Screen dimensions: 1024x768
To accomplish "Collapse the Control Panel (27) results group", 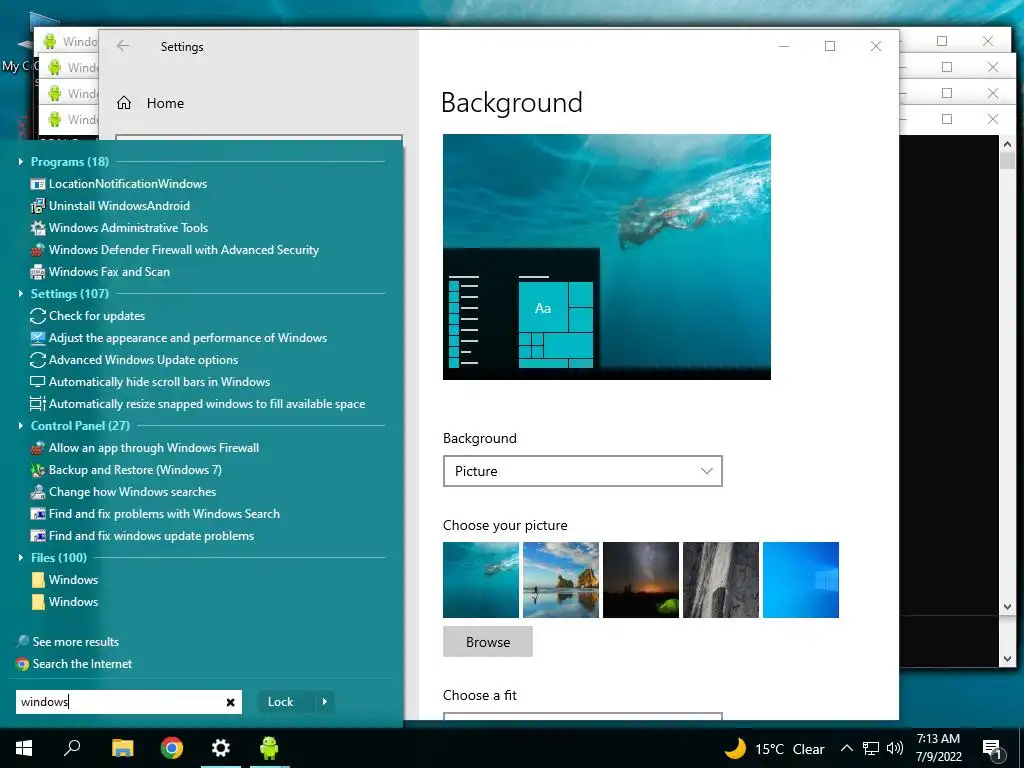I will click(20, 426).
